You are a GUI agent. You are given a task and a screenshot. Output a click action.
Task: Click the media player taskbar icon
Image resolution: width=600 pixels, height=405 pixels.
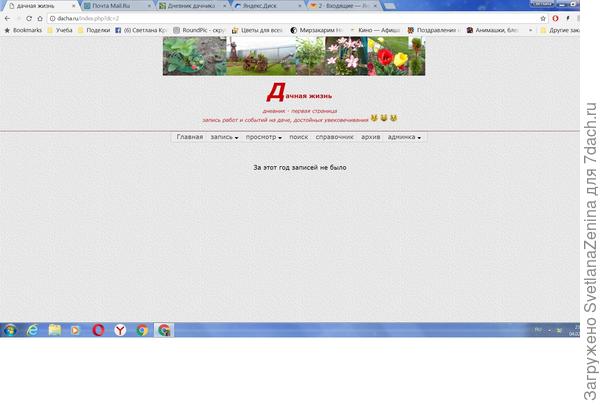pyautogui.click(x=76, y=329)
